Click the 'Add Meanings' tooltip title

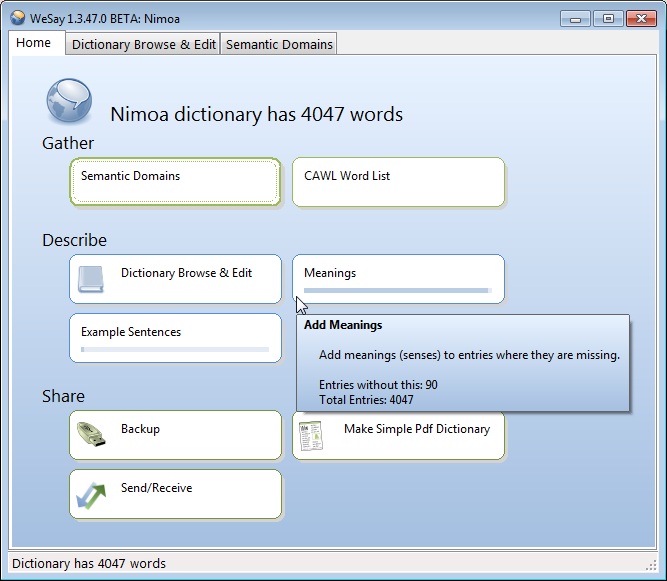pyautogui.click(x=343, y=325)
